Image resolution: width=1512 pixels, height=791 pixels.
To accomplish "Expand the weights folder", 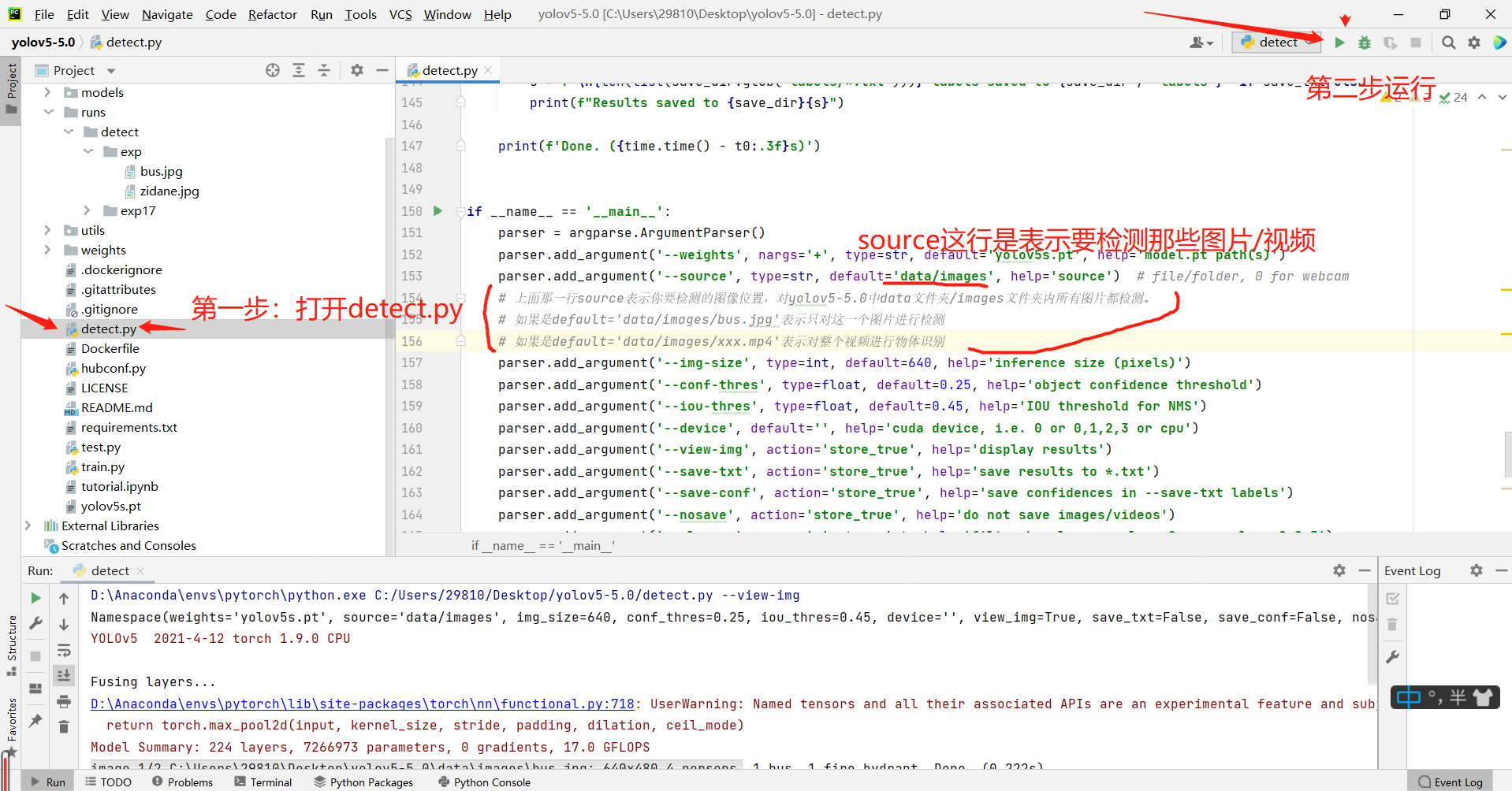I will (47, 250).
